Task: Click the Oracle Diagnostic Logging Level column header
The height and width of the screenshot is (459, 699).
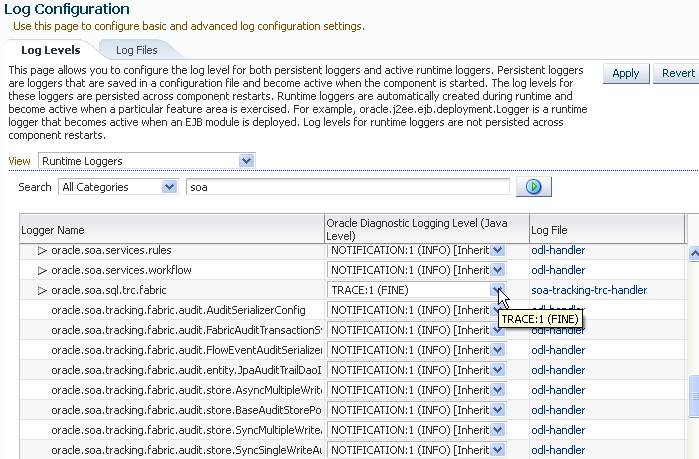Action: click(427, 230)
